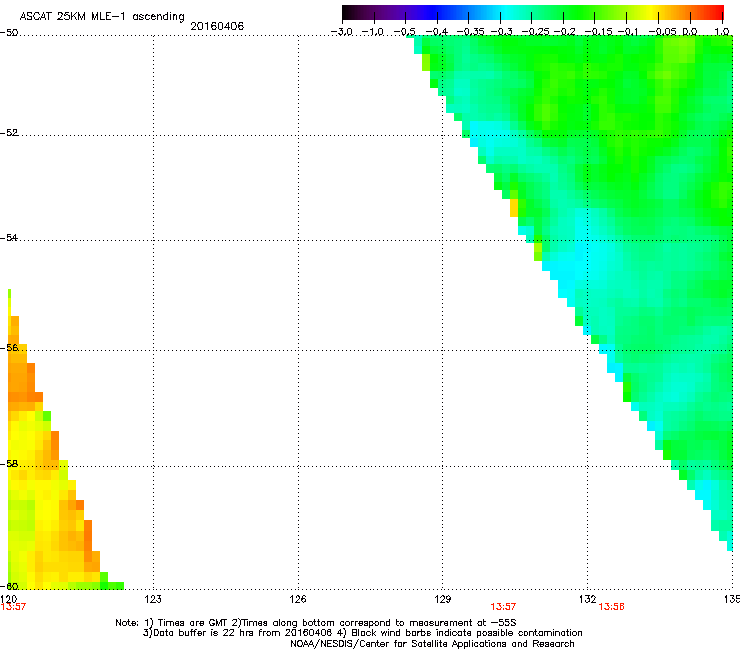Click the 'NOAA/NESDIS/Center for Satellite Applications and Research' credit

432,644
